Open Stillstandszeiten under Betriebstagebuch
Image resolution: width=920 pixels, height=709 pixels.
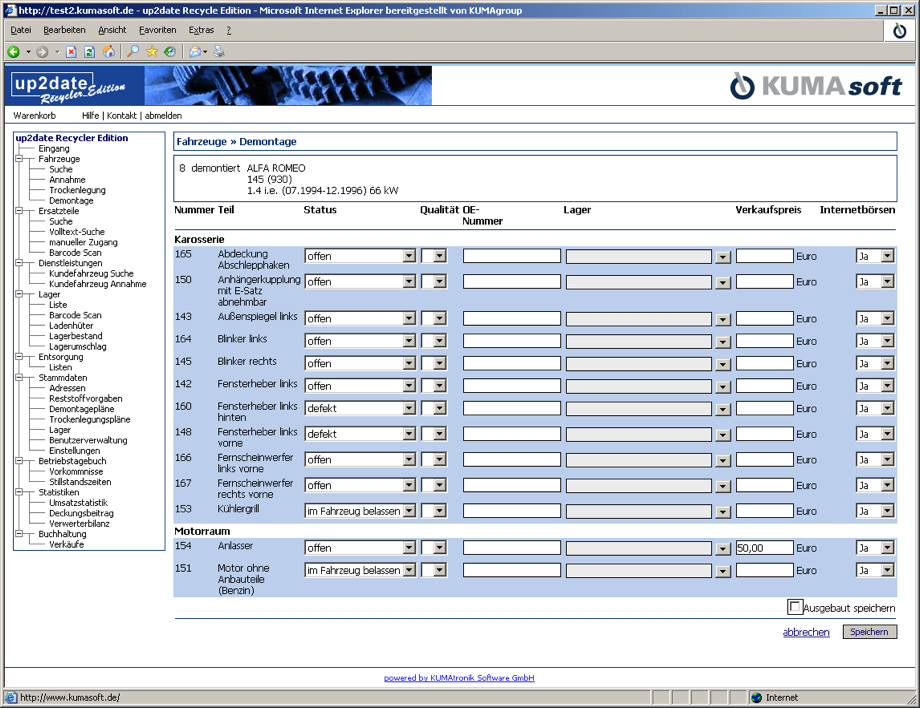pyautogui.click(x=80, y=482)
